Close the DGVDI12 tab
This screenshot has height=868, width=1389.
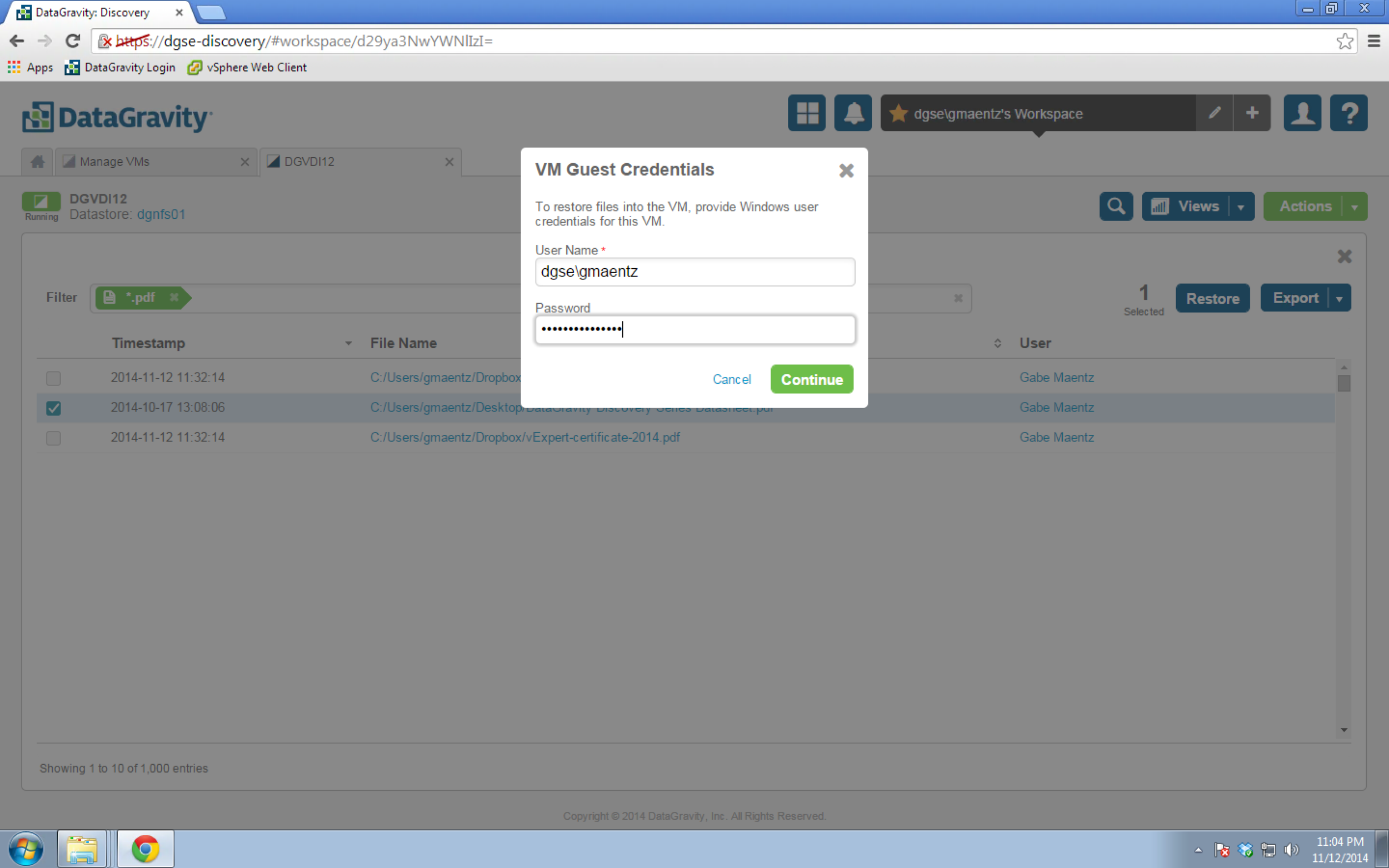pyautogui.click(x=449, y=162)
